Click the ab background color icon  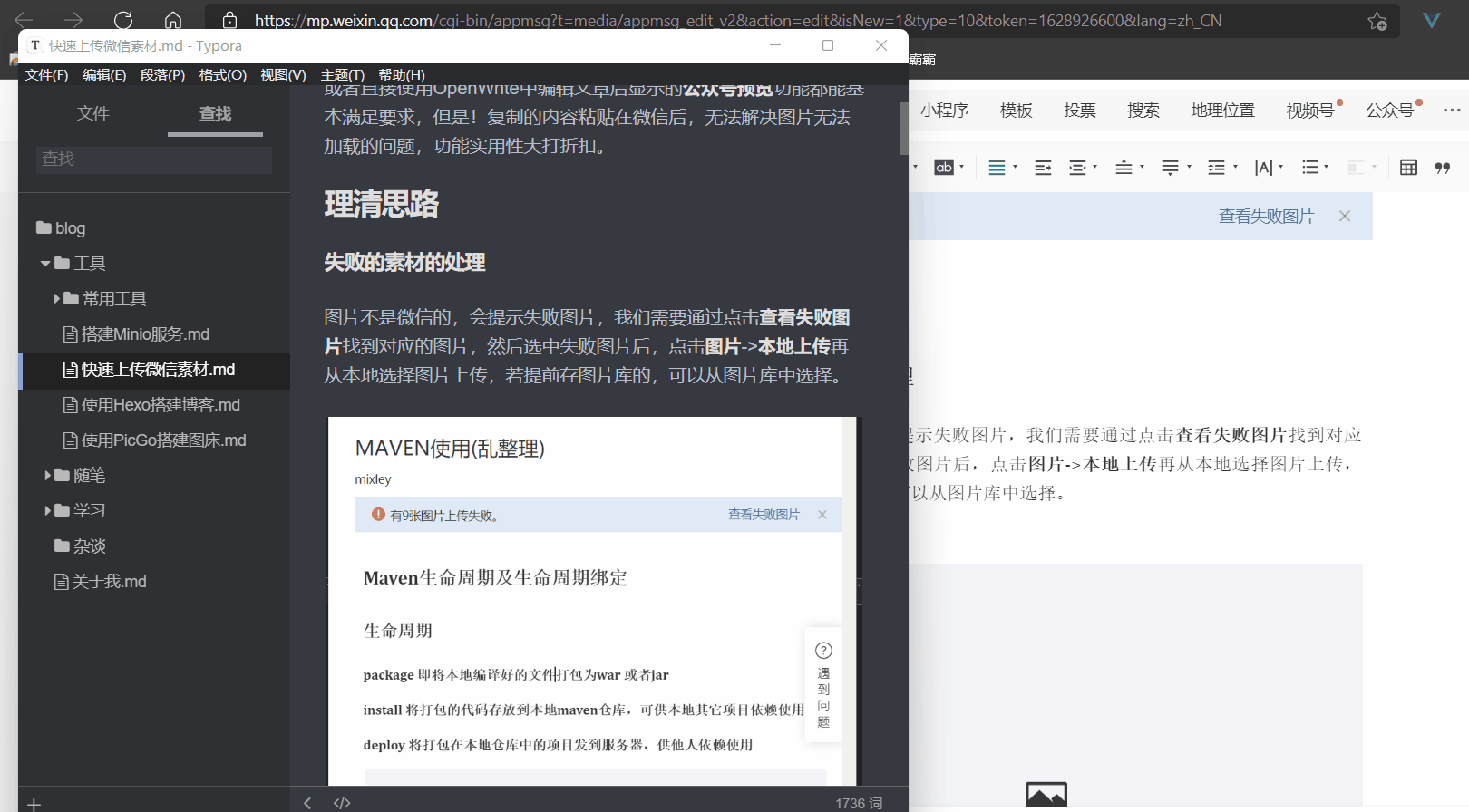(x=944, y=167)
